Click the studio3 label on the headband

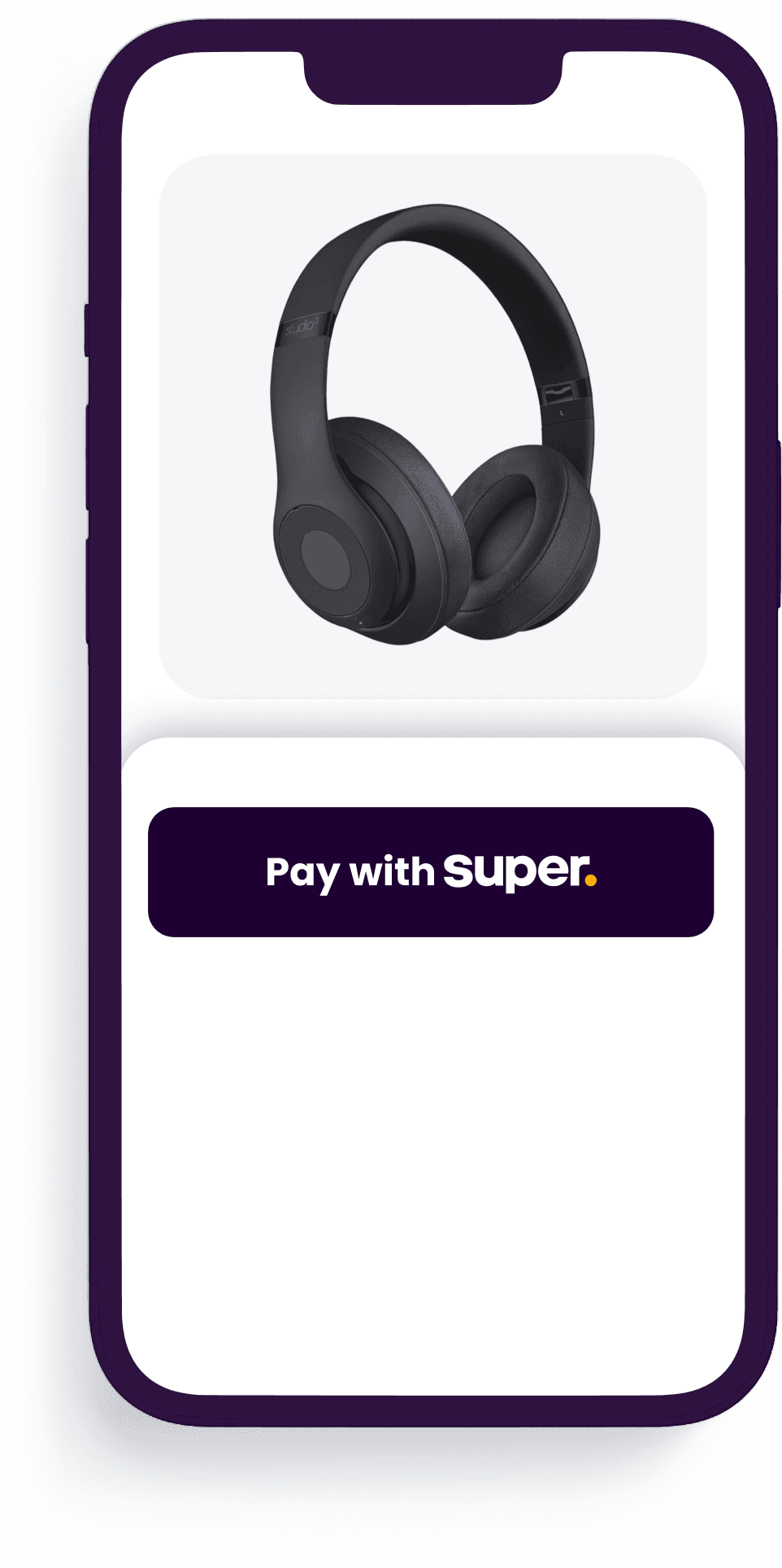(x=302, y=328)
